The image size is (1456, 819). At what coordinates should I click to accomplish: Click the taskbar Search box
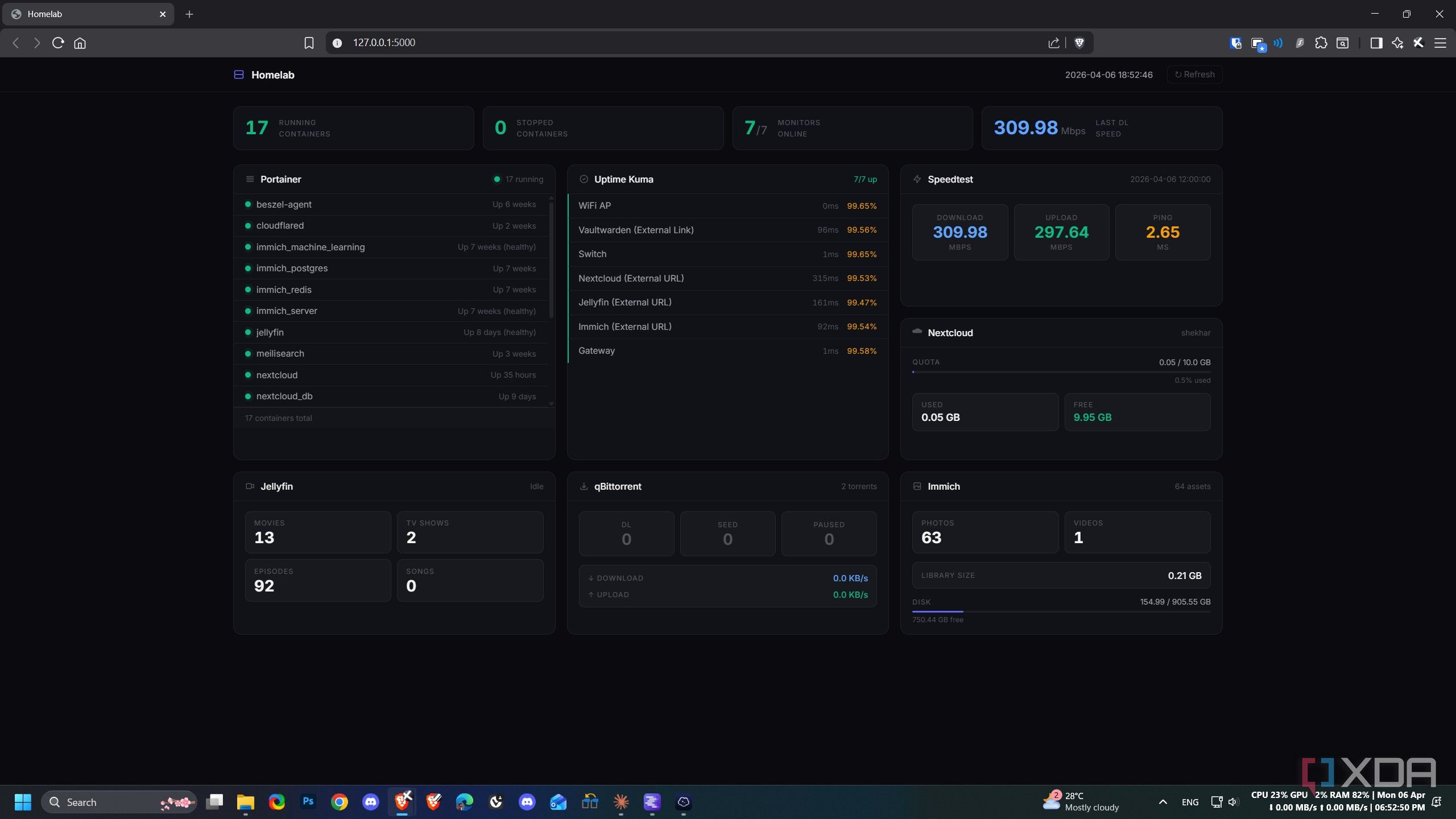(x=119, y=802)
